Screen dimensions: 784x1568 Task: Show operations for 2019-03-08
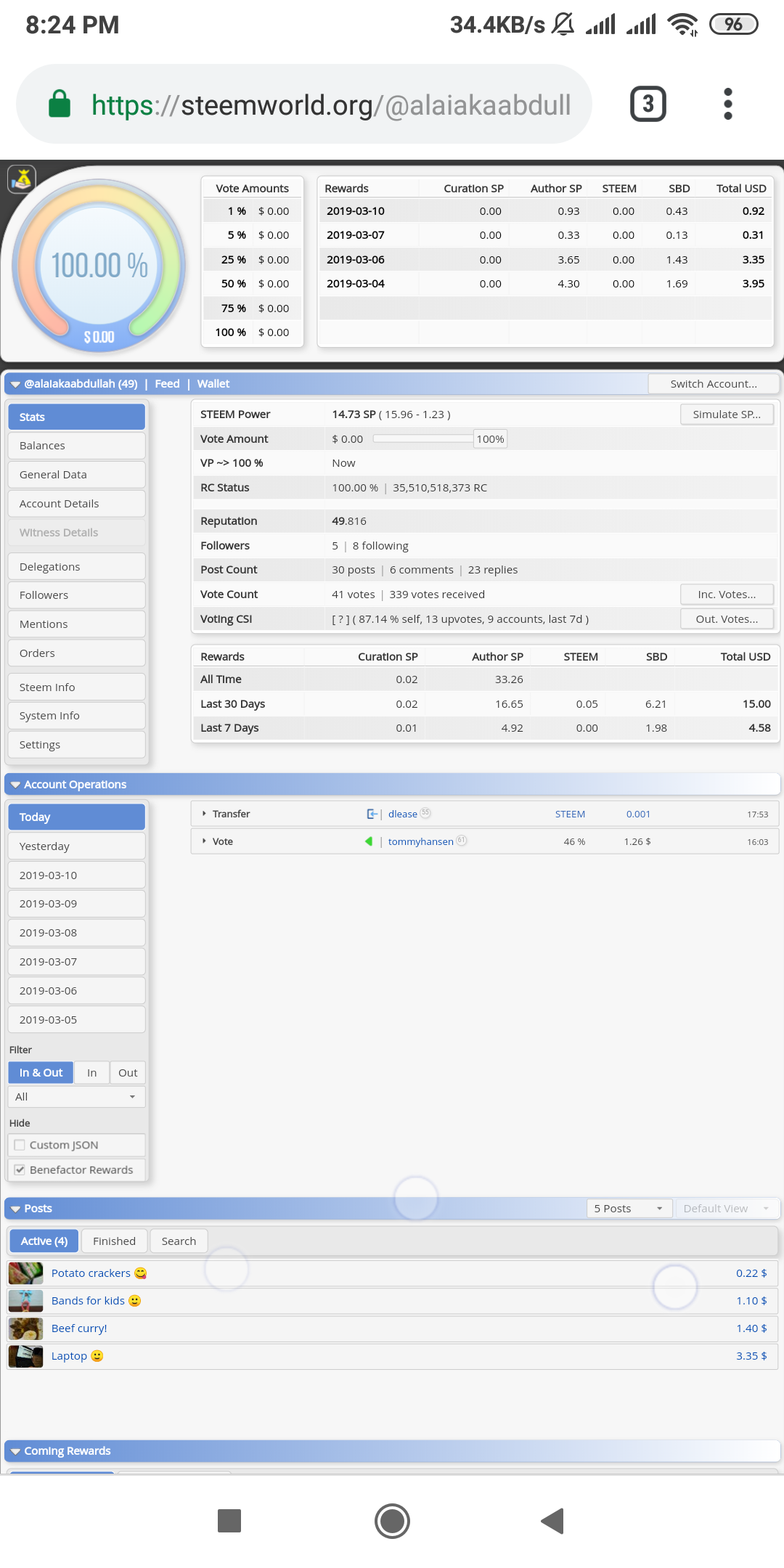coord(76,933)
